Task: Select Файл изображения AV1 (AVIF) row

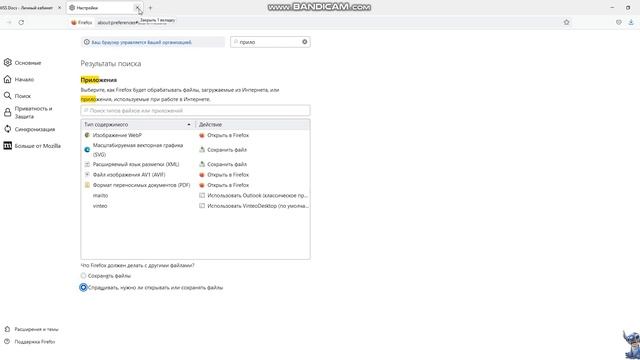Action: click(195, 175)
